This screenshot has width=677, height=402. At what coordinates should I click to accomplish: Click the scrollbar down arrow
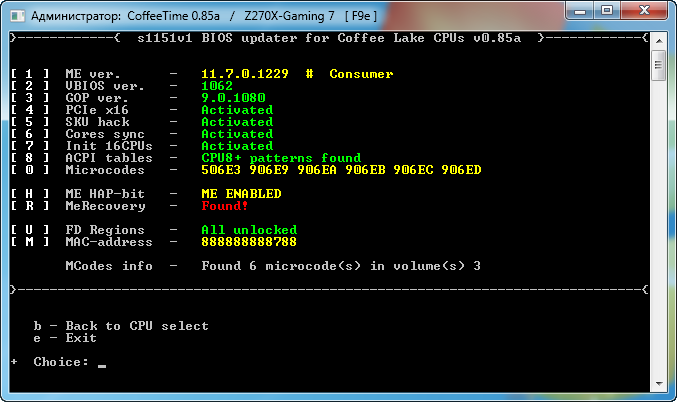tap(659, 383)
